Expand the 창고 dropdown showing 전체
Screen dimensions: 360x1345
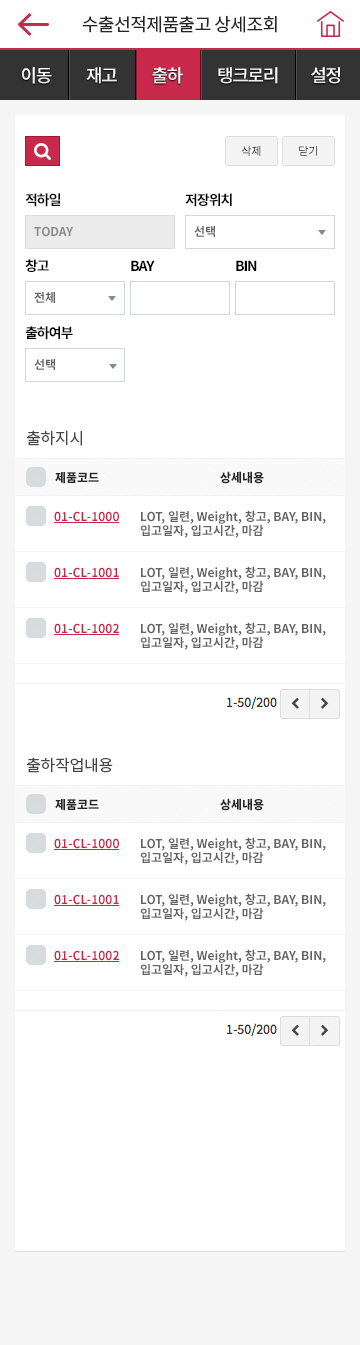75,298
